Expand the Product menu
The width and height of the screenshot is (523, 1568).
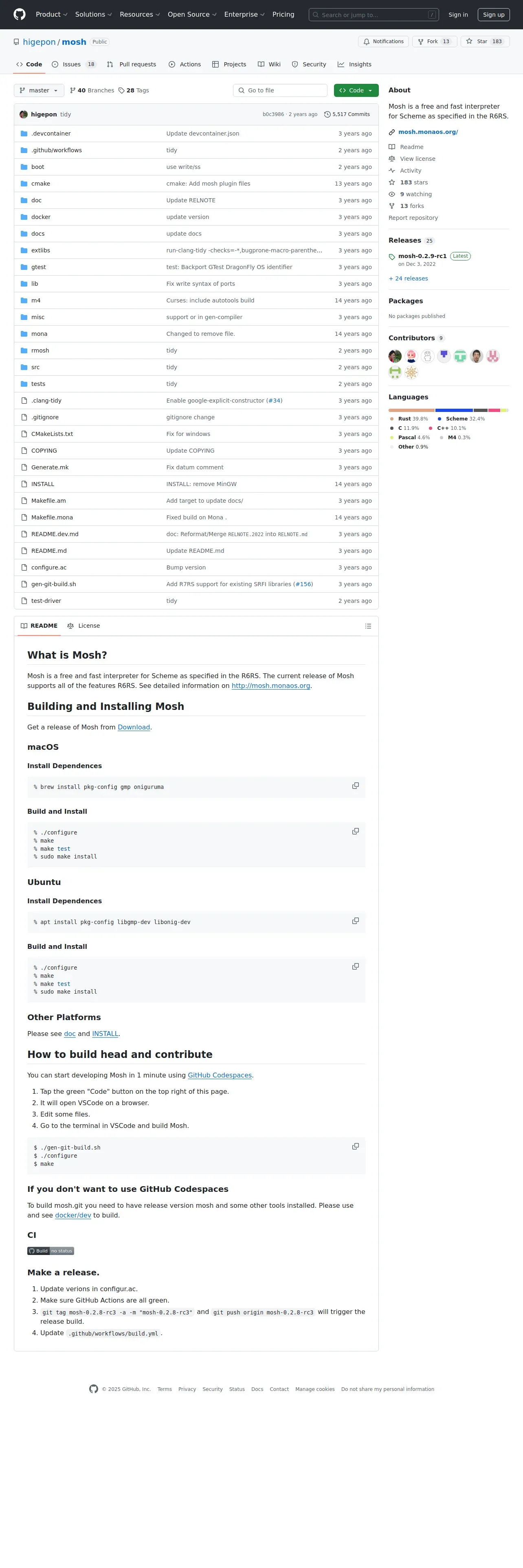point(52,15)
